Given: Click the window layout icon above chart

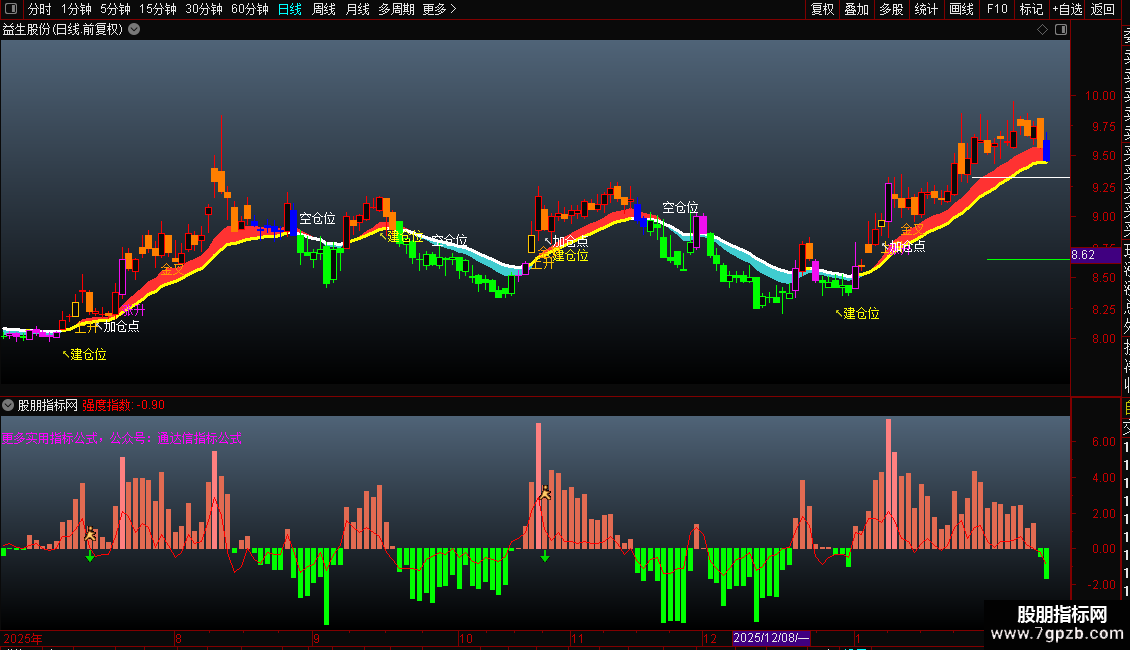Looking at the screenshot, I should [1061, 30].
